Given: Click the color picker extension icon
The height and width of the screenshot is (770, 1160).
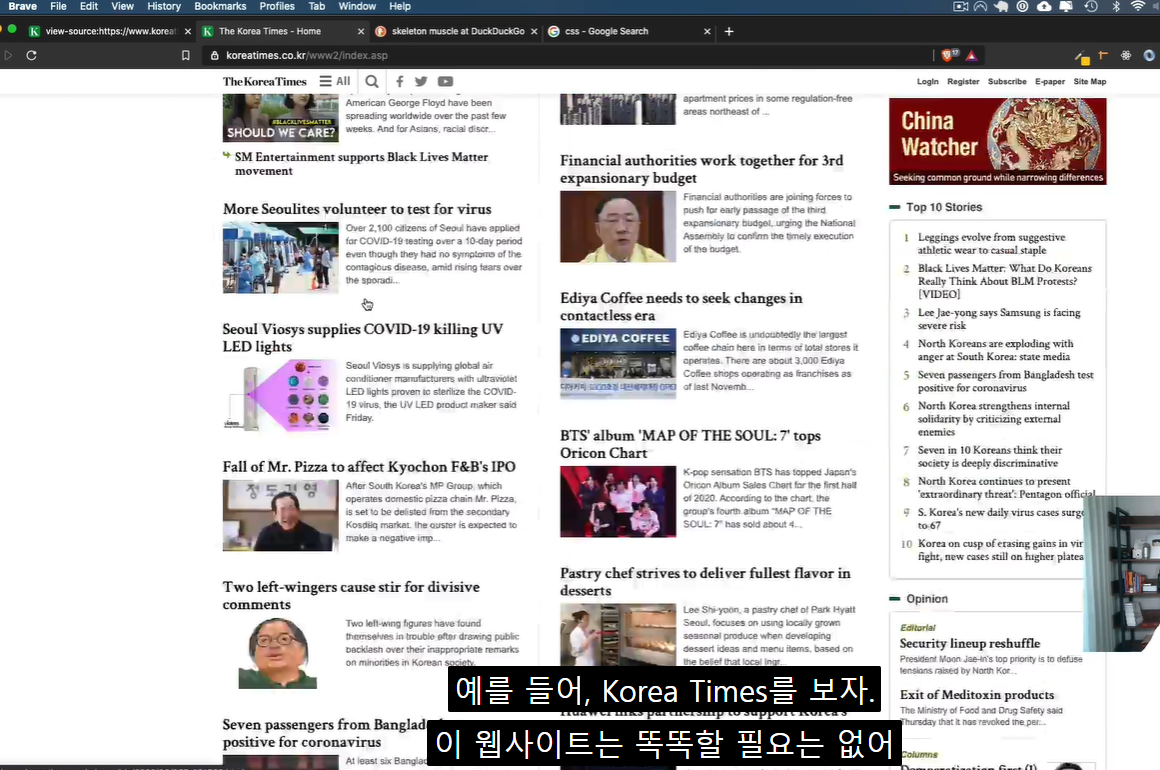Looking at the screenshot, I should (1082, 57).
